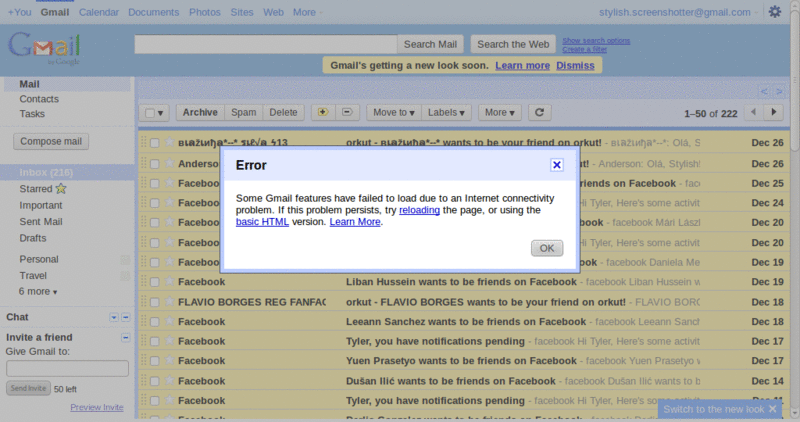800x422 pixels.
Task: Star the Yuen Prasetyo Facebook message
Action: [169, 360]
